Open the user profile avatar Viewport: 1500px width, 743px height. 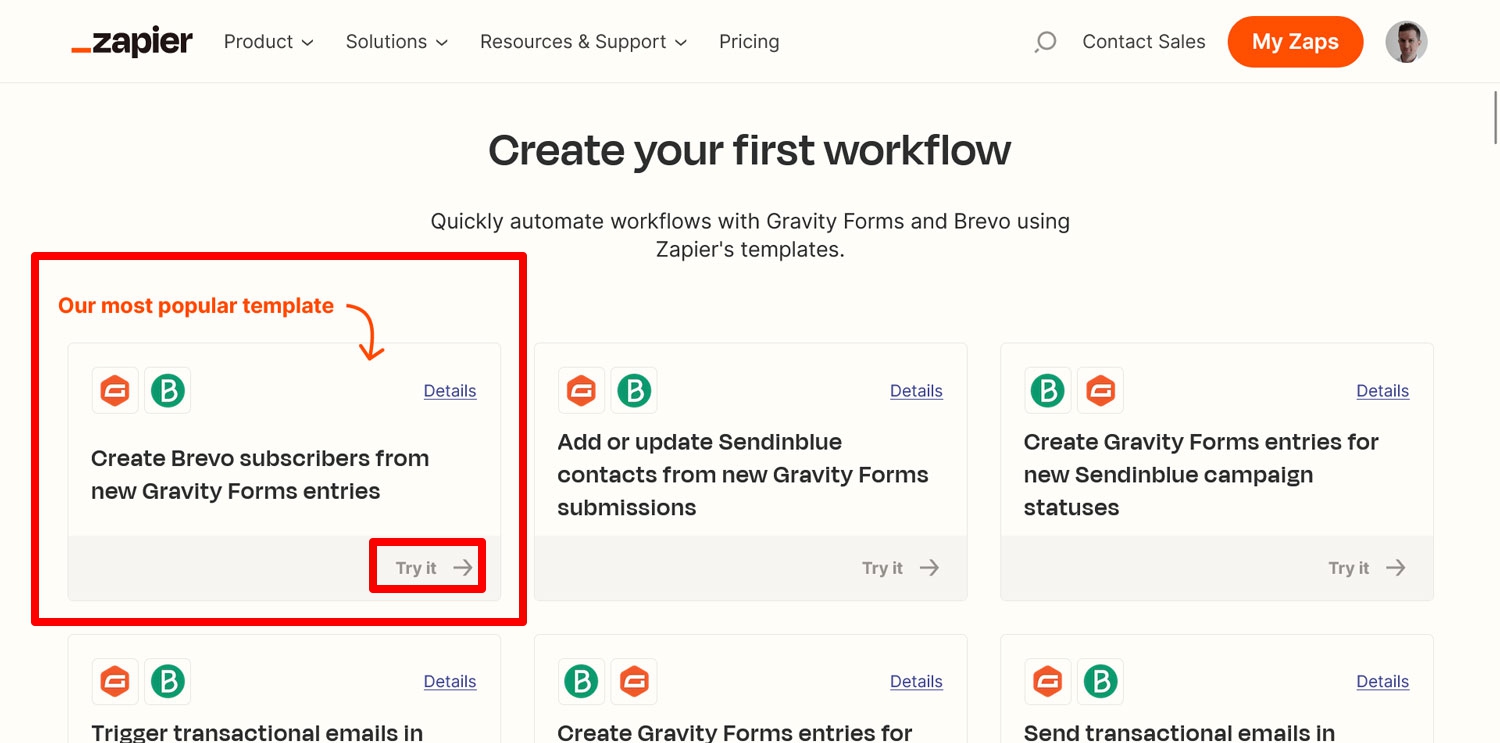click(1406, 42)
